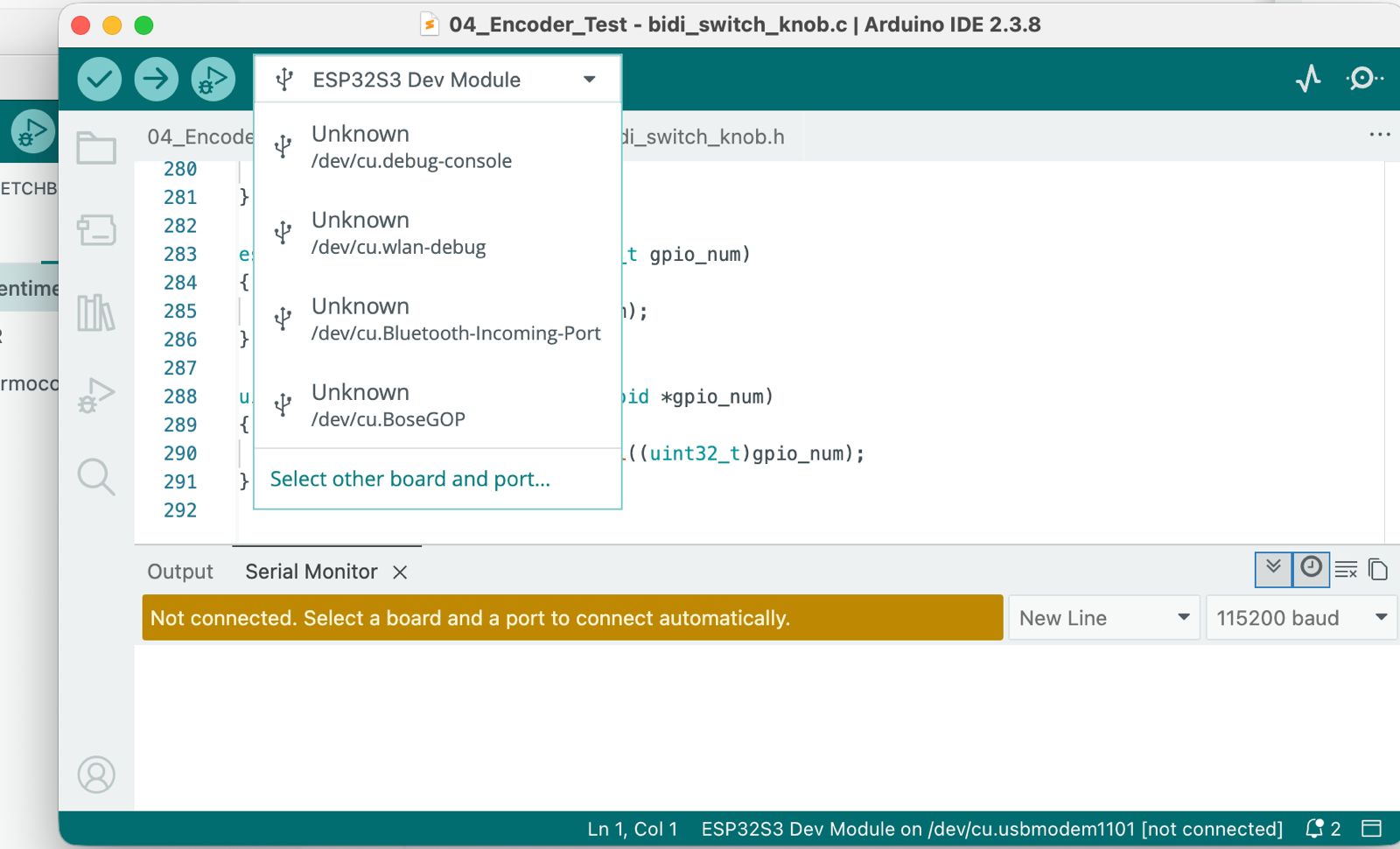The height and width of the screenshot is (849, 1400).
Task: Select port /dev/cu.wlan-debug
Action: click(437, 233)
